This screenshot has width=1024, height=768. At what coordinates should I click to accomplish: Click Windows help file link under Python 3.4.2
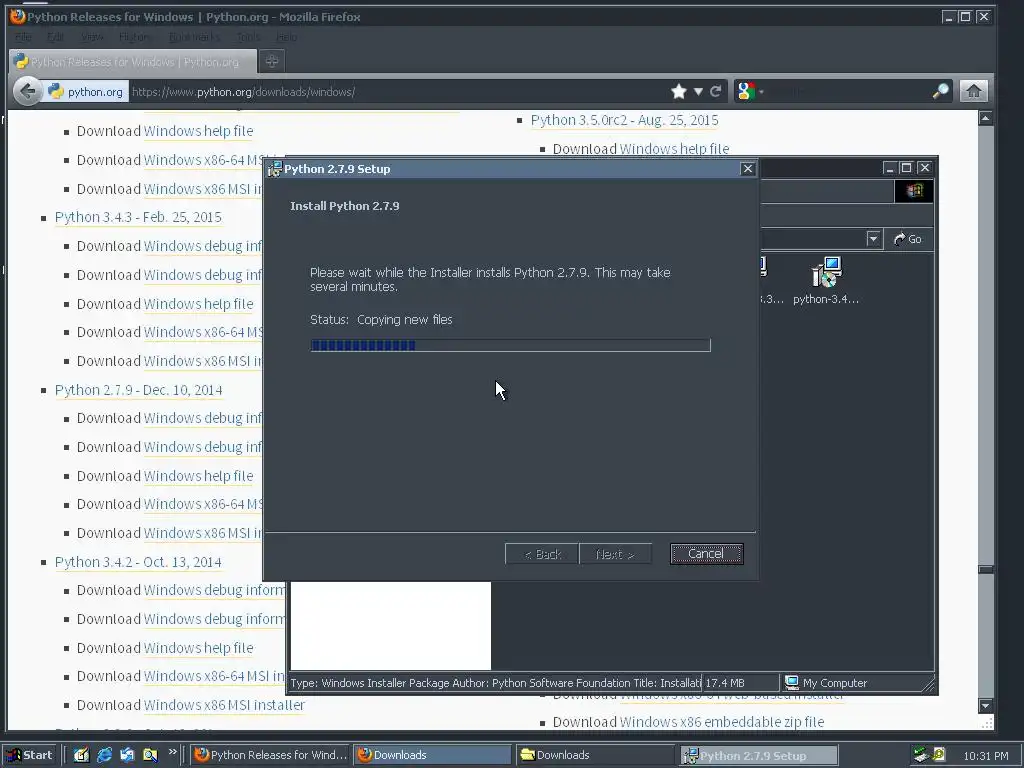[199, 648]
